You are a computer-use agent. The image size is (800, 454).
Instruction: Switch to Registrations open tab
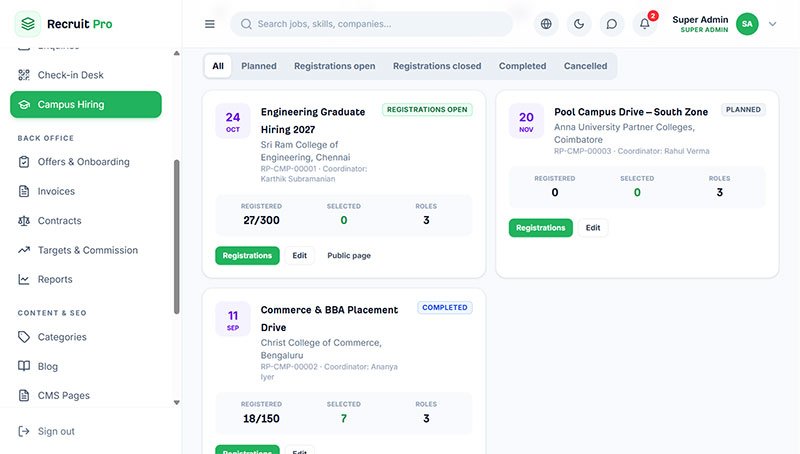click(334, 66)
